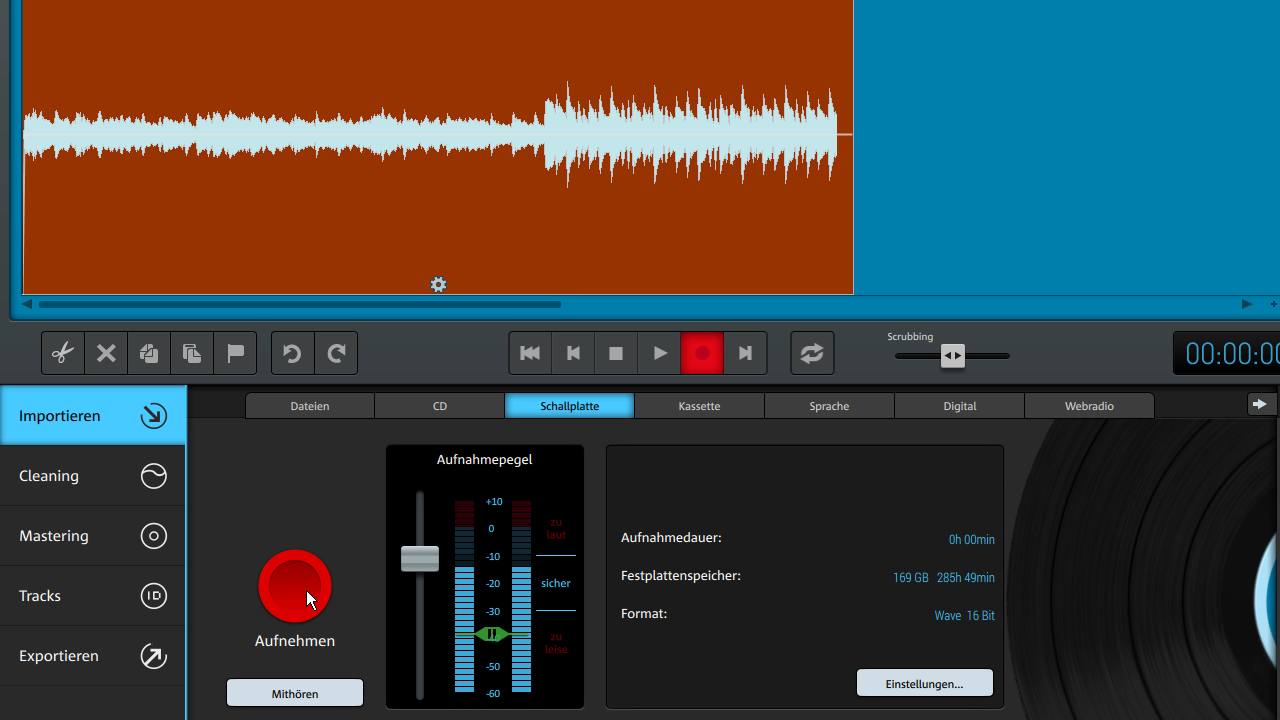Jump to the start of the project
Screen dimensions: 1280x720
pos(530,353)
